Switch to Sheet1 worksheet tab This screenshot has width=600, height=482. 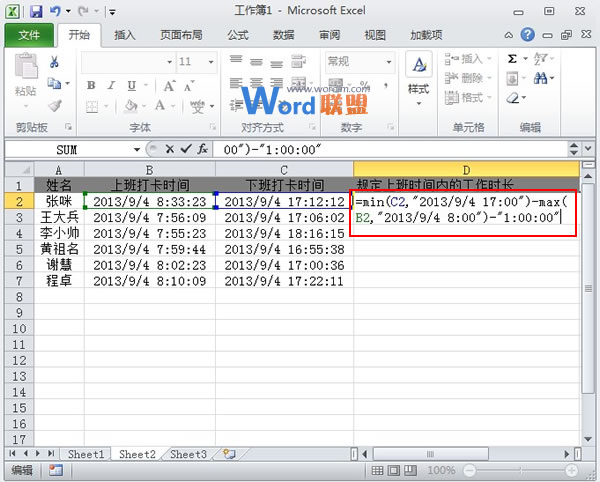[86, 454]
